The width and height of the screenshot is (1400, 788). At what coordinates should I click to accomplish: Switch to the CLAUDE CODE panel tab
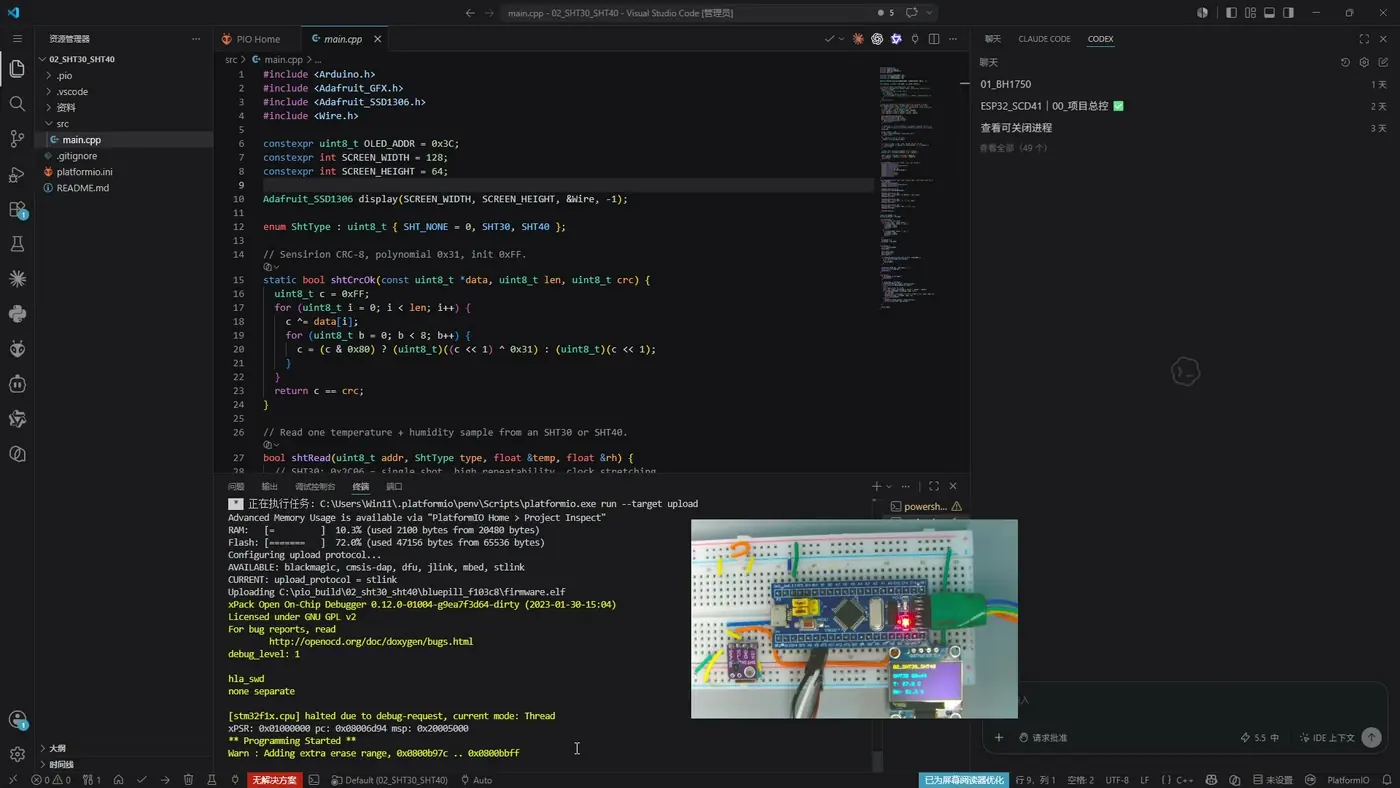pyautogui.click(x=1044, y=39)
